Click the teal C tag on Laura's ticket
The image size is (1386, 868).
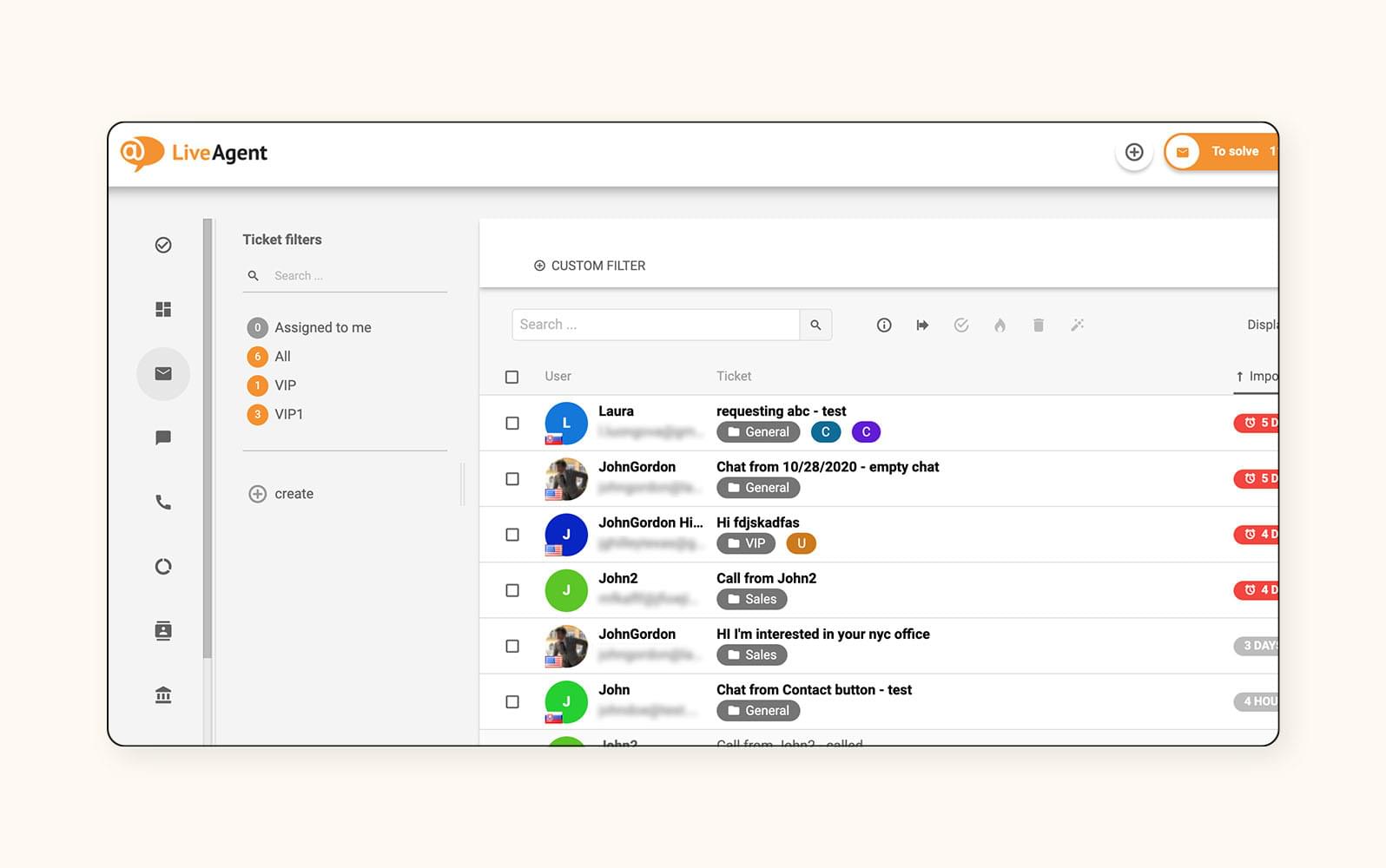(825, 431)
